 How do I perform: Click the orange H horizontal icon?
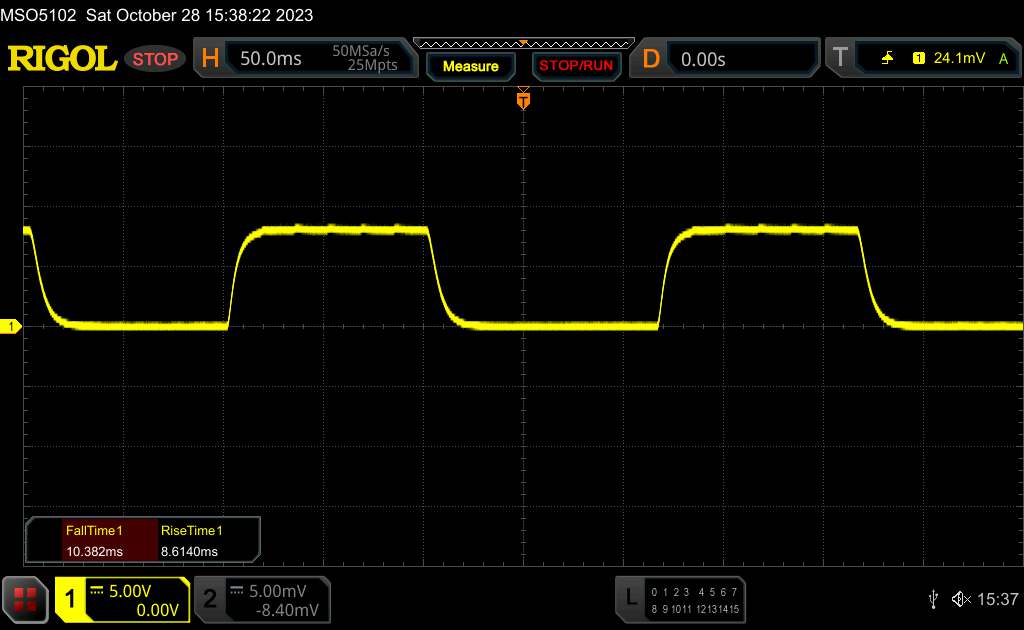210,59
